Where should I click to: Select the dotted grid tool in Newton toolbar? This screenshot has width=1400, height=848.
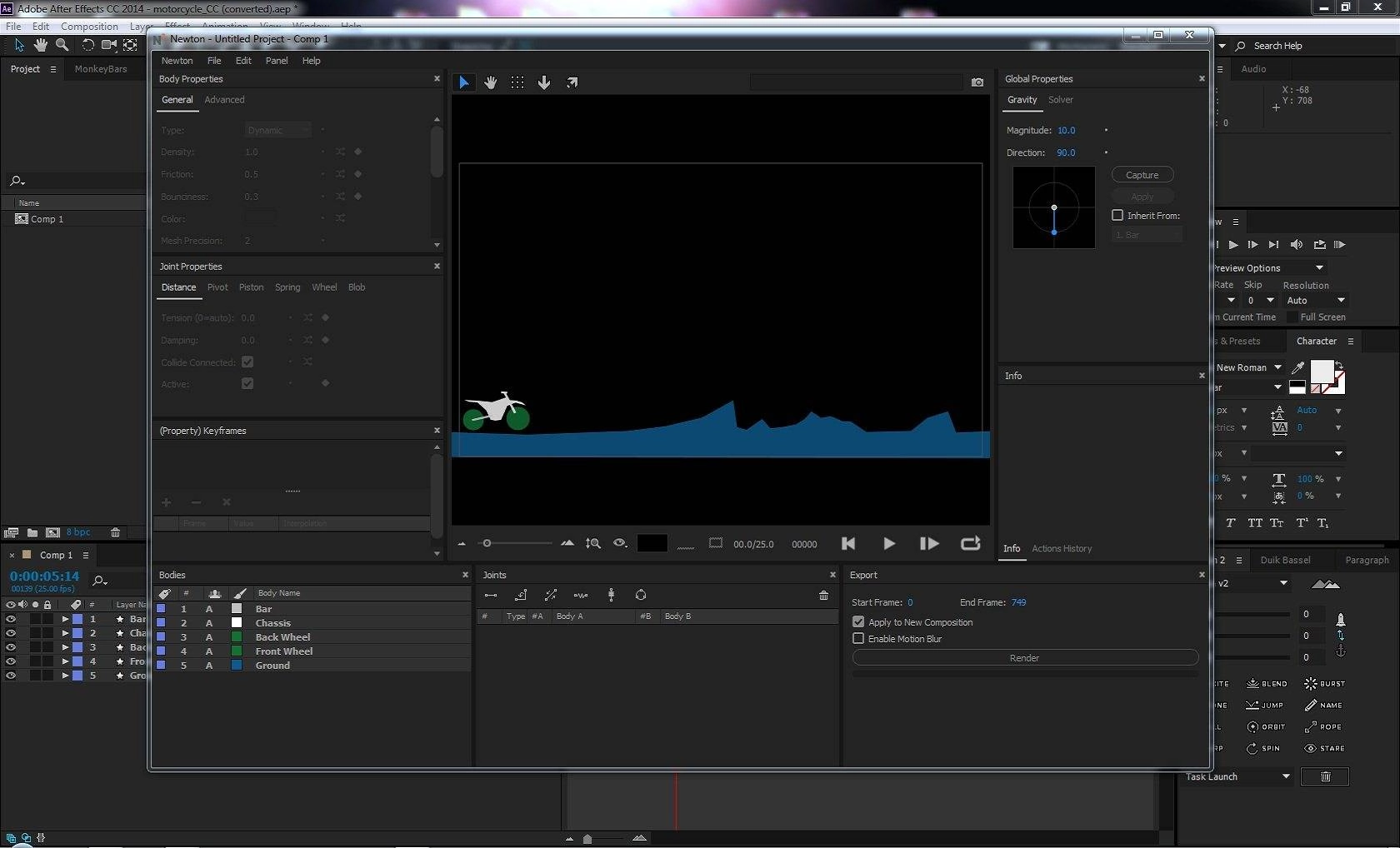(517, 82)
